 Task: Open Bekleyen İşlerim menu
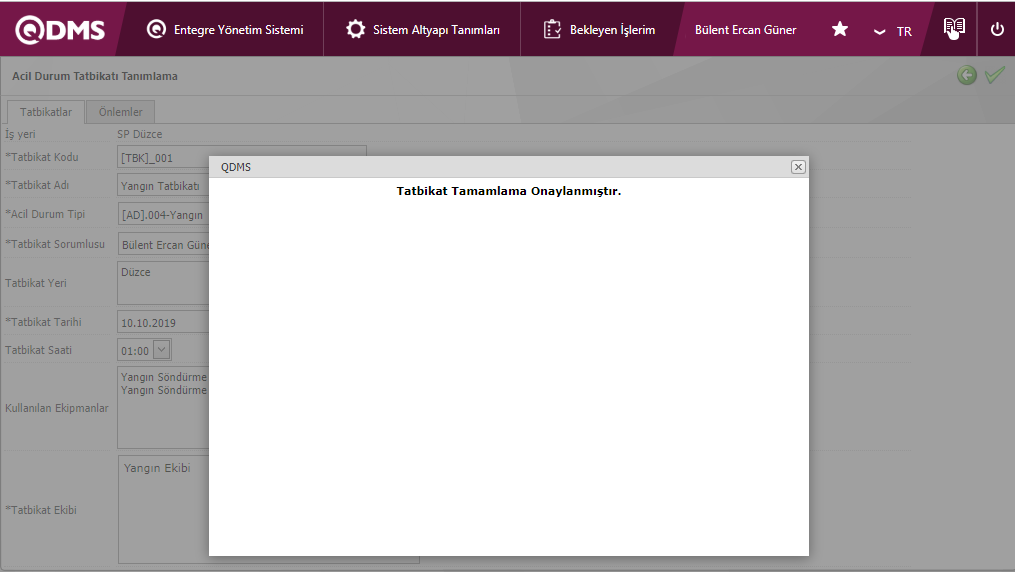(599, 30)
